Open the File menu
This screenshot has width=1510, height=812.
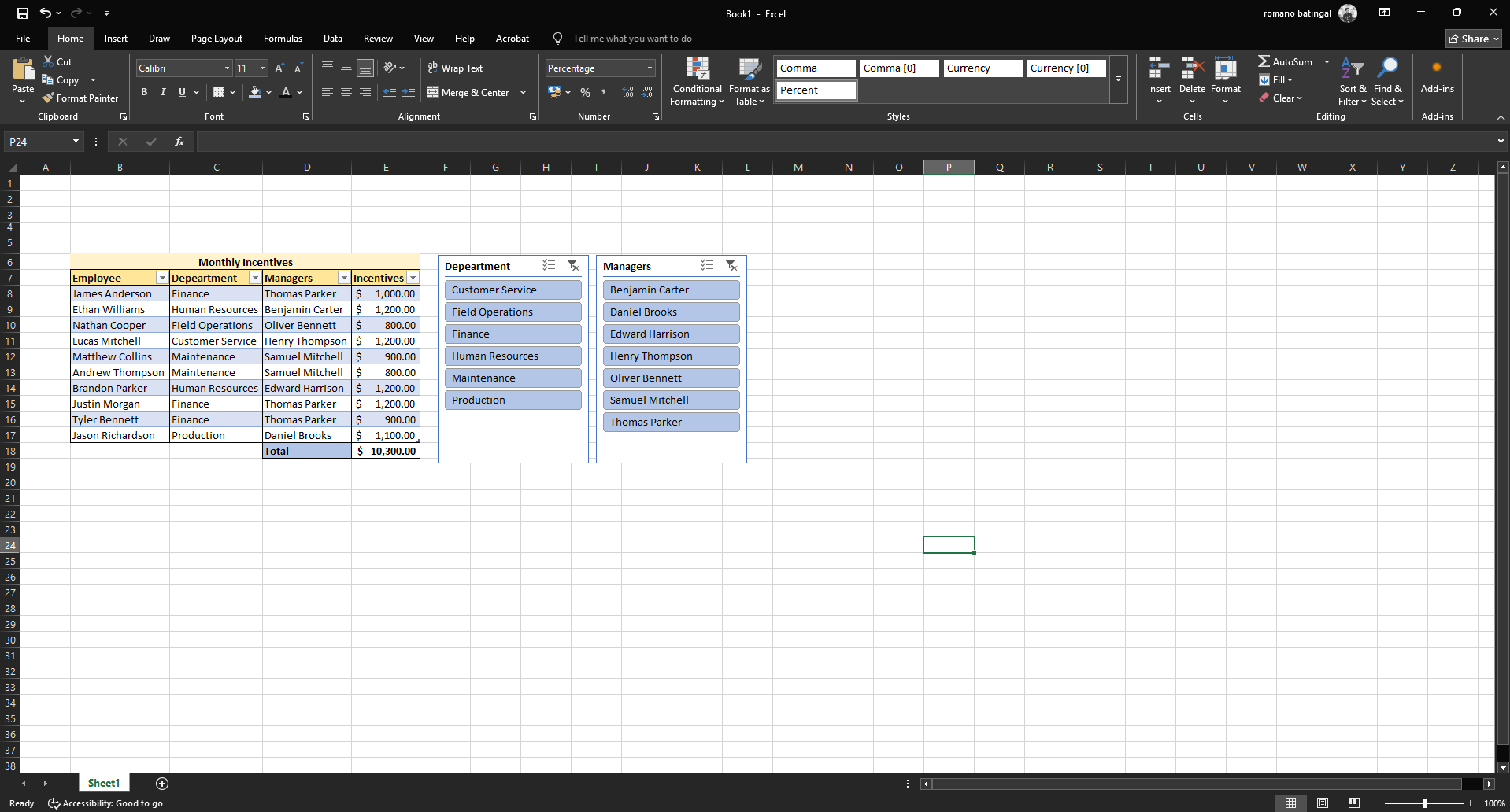click(23, 39)
